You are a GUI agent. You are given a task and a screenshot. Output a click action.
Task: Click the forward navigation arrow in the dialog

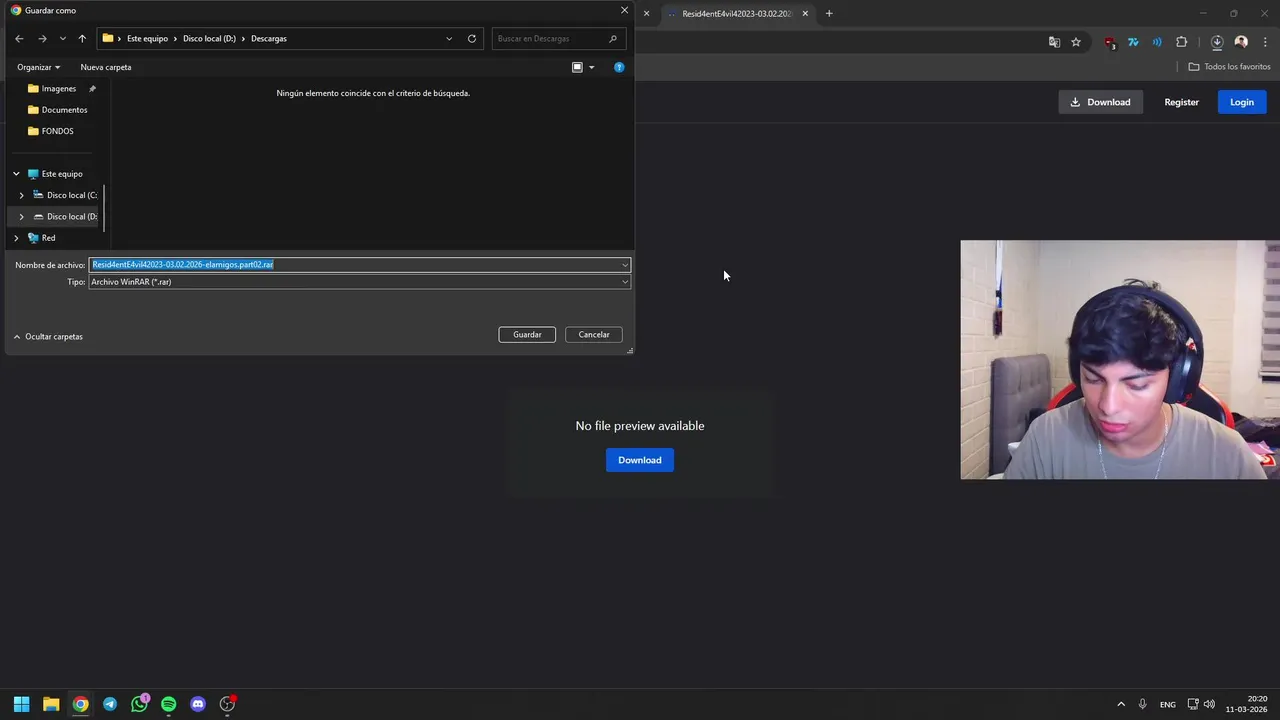pos(42,39)
